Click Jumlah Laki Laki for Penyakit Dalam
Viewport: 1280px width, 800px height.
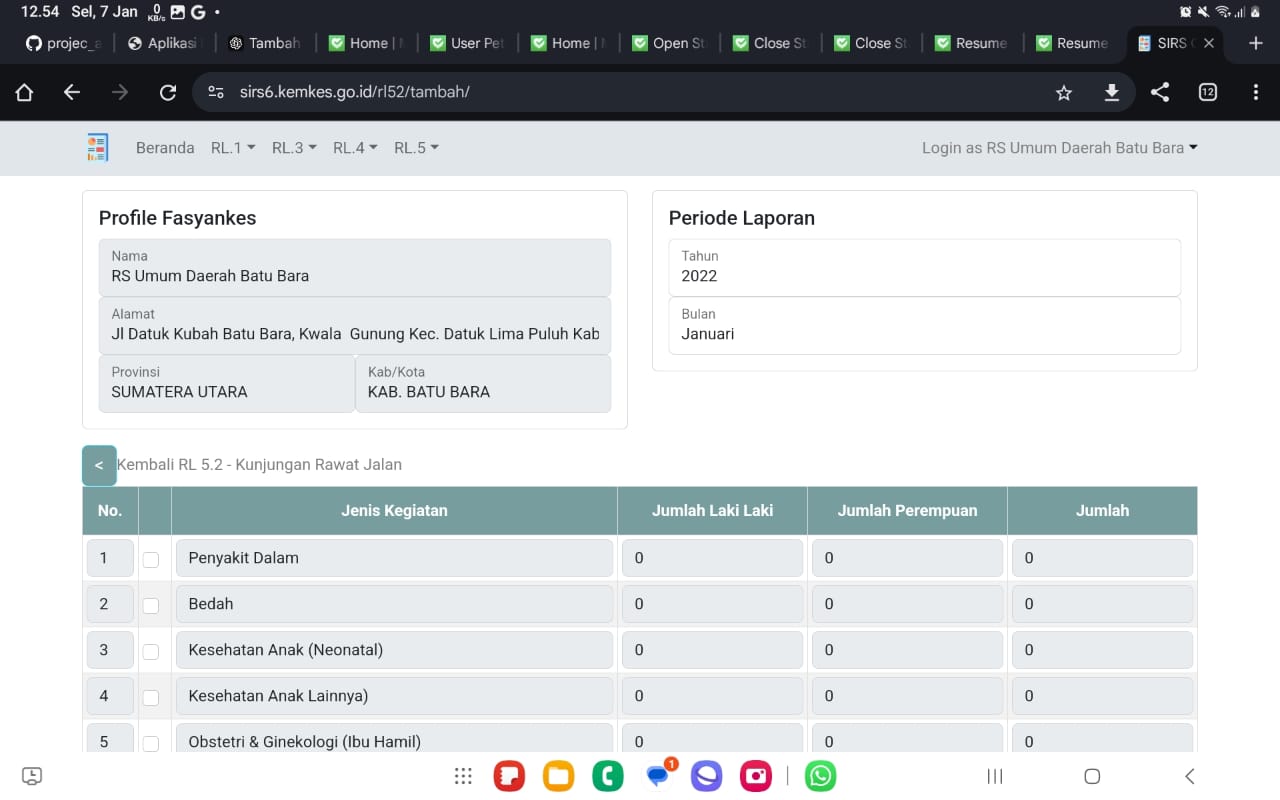click(712, 558)
